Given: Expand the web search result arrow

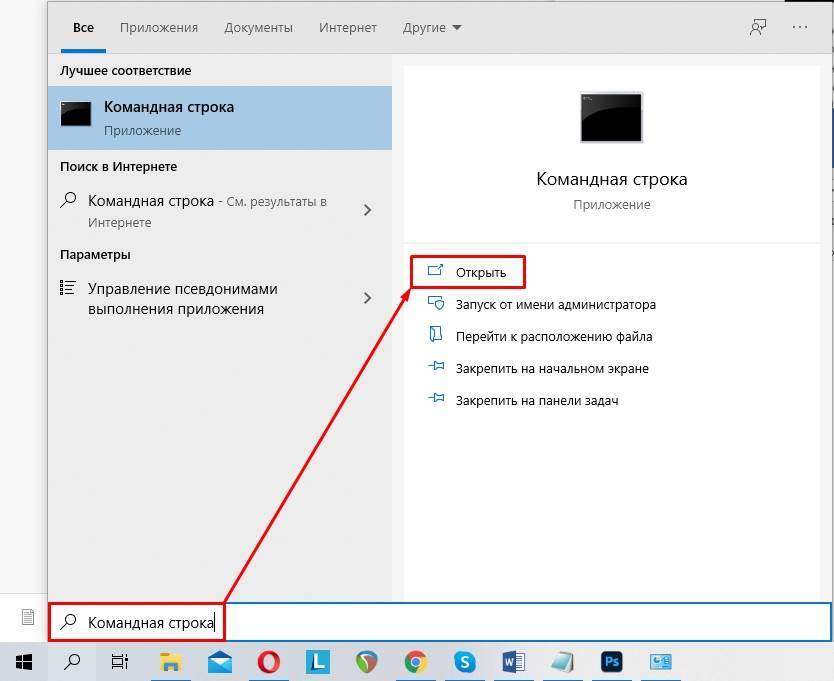Looking at the screenshot, I should 367,210.
